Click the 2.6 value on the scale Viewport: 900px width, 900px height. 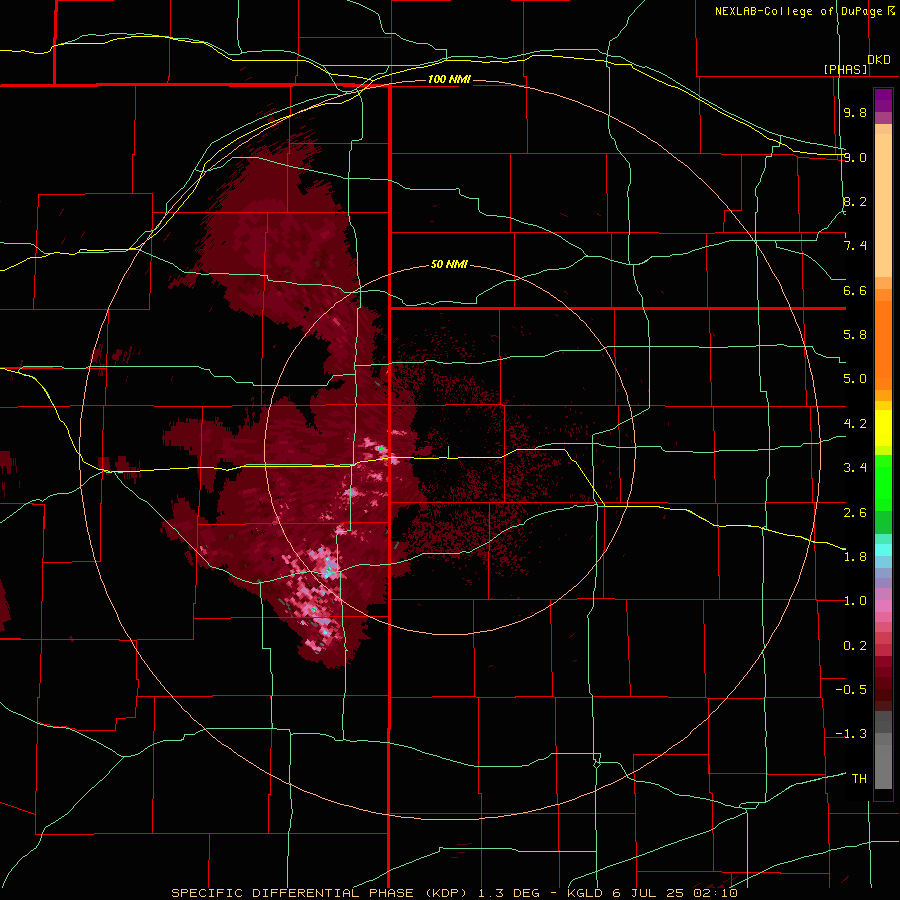click(855, 513)
